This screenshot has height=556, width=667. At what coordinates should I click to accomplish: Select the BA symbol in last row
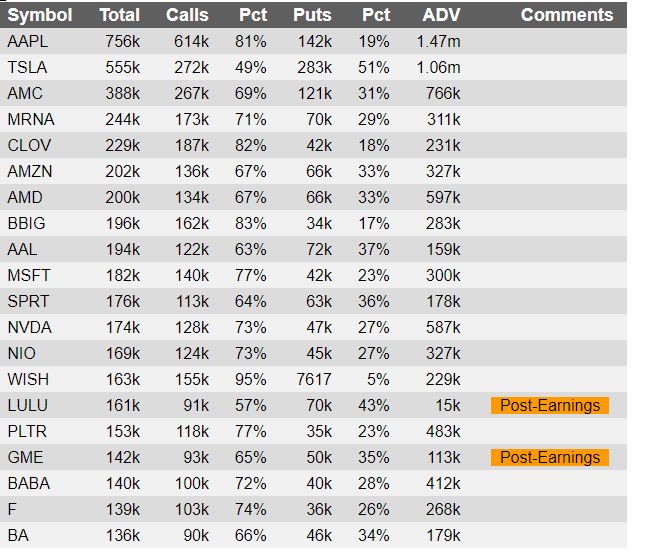18,536
